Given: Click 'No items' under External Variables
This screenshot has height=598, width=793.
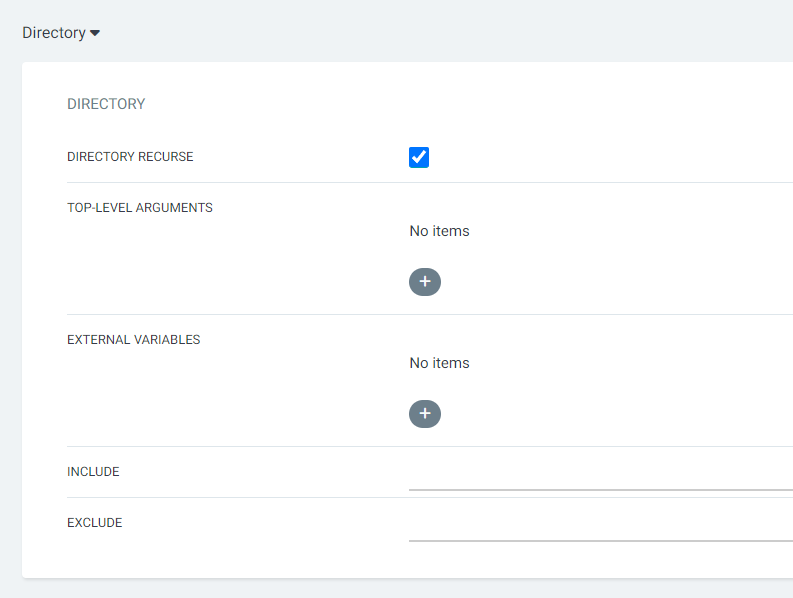Looking at the screenshot, I should pyautogui.click(x=439, y=363).
